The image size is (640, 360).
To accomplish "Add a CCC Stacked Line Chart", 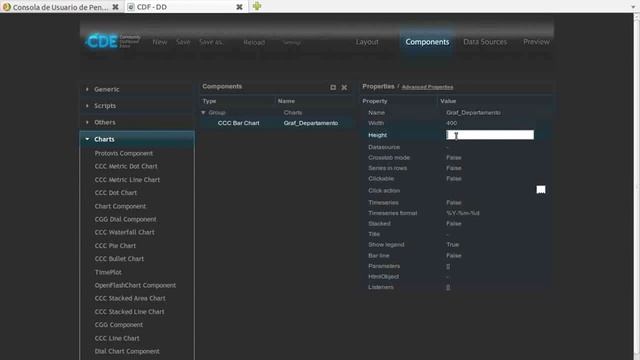I will pos(129,311).
